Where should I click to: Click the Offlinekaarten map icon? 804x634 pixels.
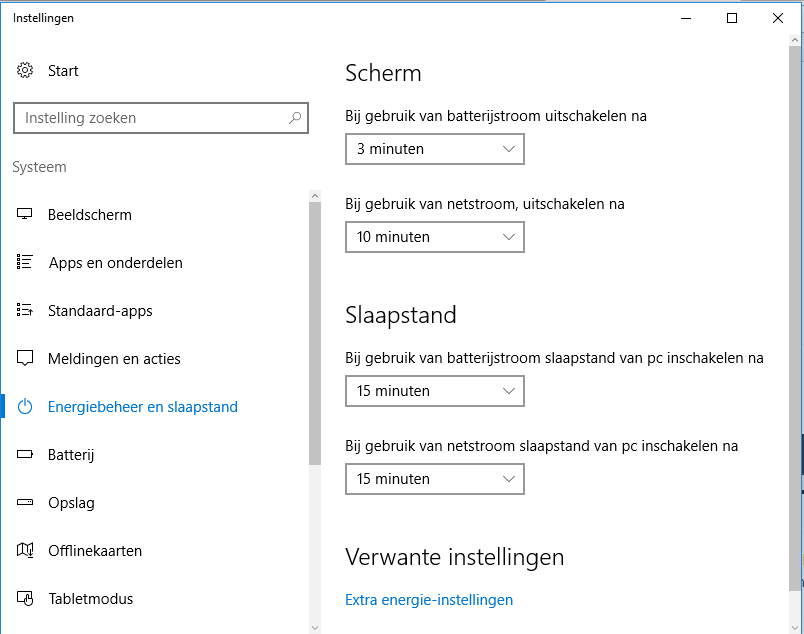pyautogui.click(x=26, y=551)
